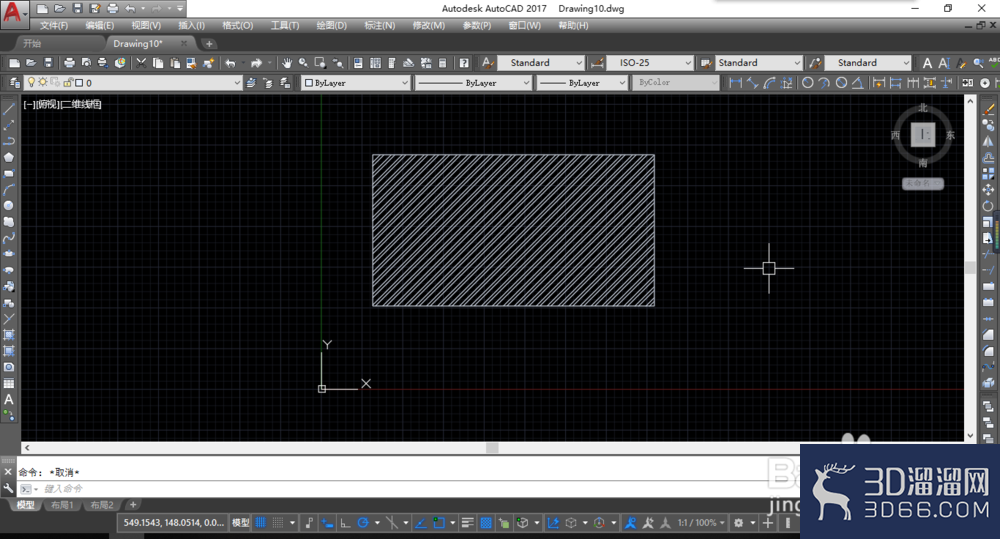The width and height of the screenshot is (1000, 539).
Task: Click the Text Style icon beside Standard
Action: pos(487,63)
